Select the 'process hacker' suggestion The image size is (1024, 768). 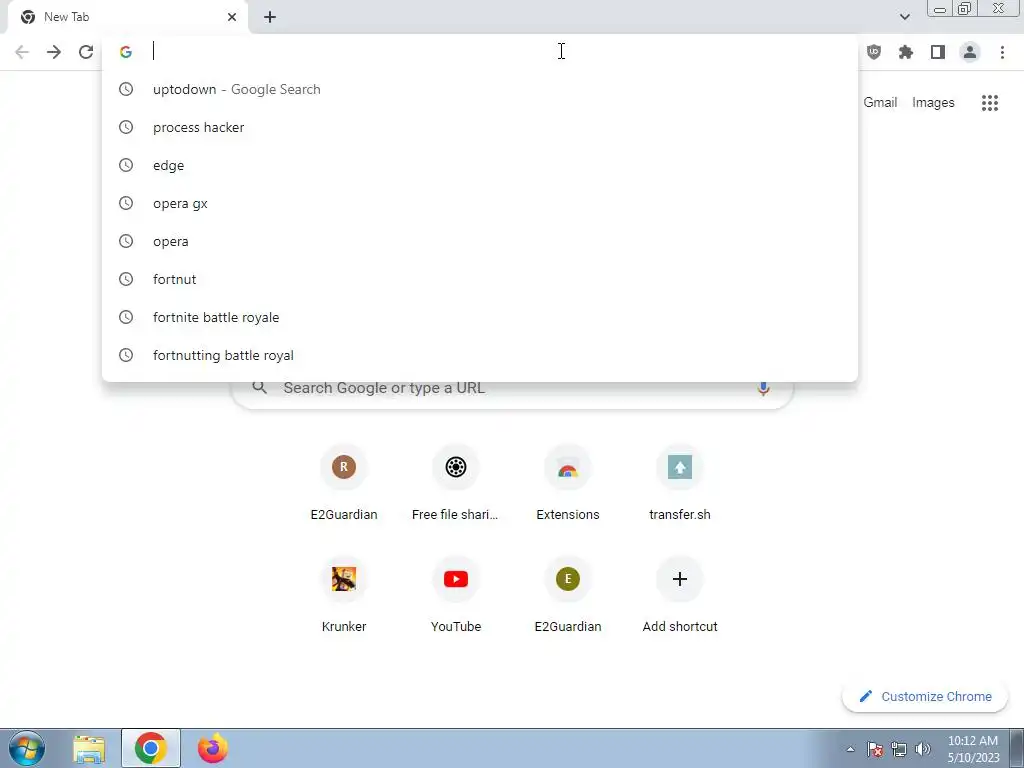[x=480, y=127]
